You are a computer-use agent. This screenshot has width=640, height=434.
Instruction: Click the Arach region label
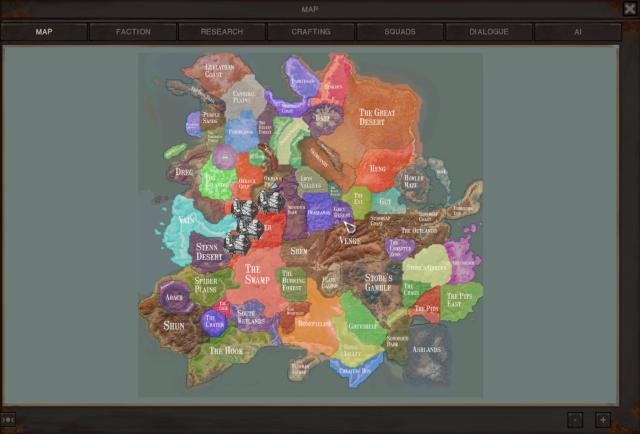(174, 297)
